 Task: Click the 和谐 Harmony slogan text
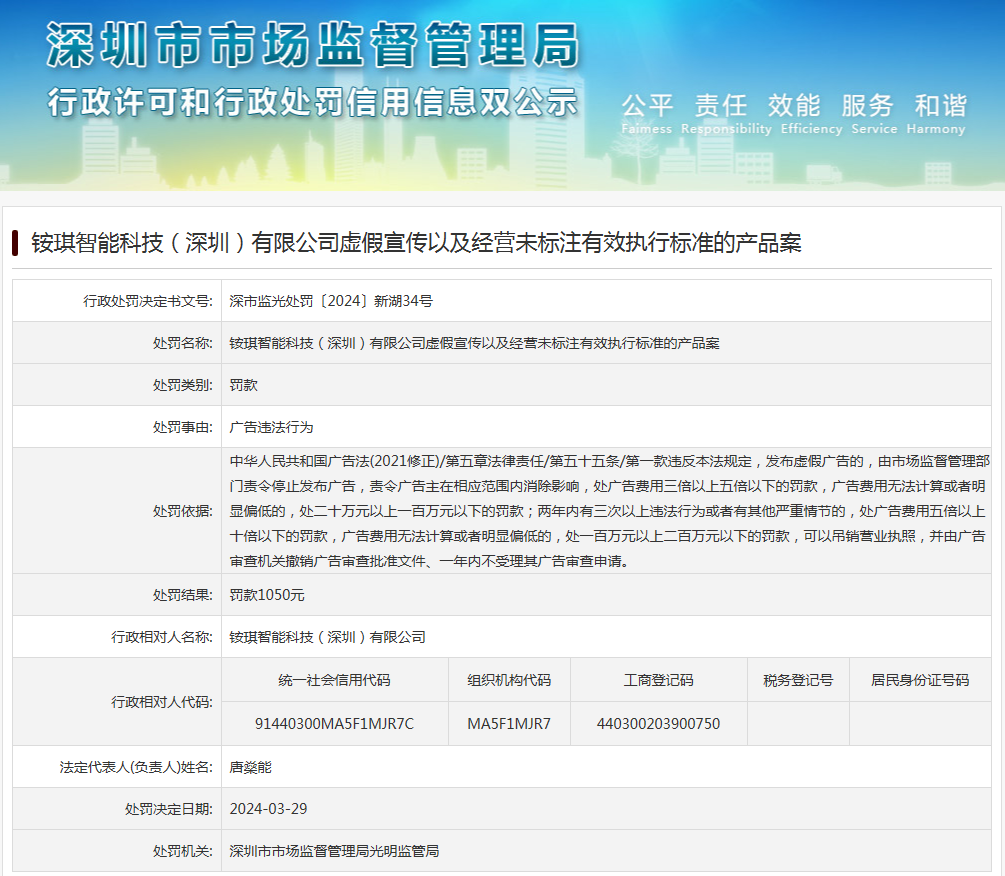coord(939,113)
